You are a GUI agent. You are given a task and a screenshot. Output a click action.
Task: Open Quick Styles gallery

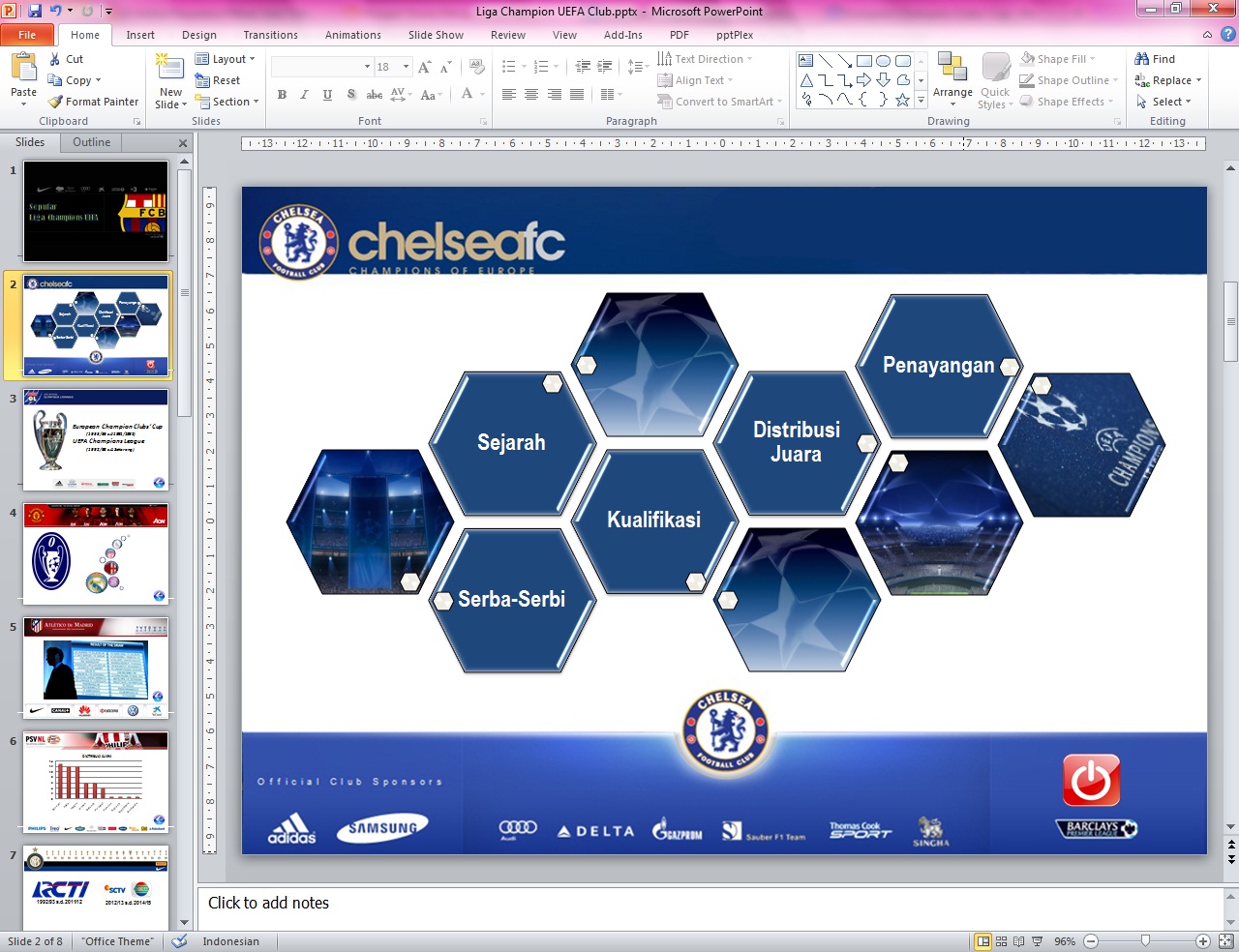pos(995,80)
